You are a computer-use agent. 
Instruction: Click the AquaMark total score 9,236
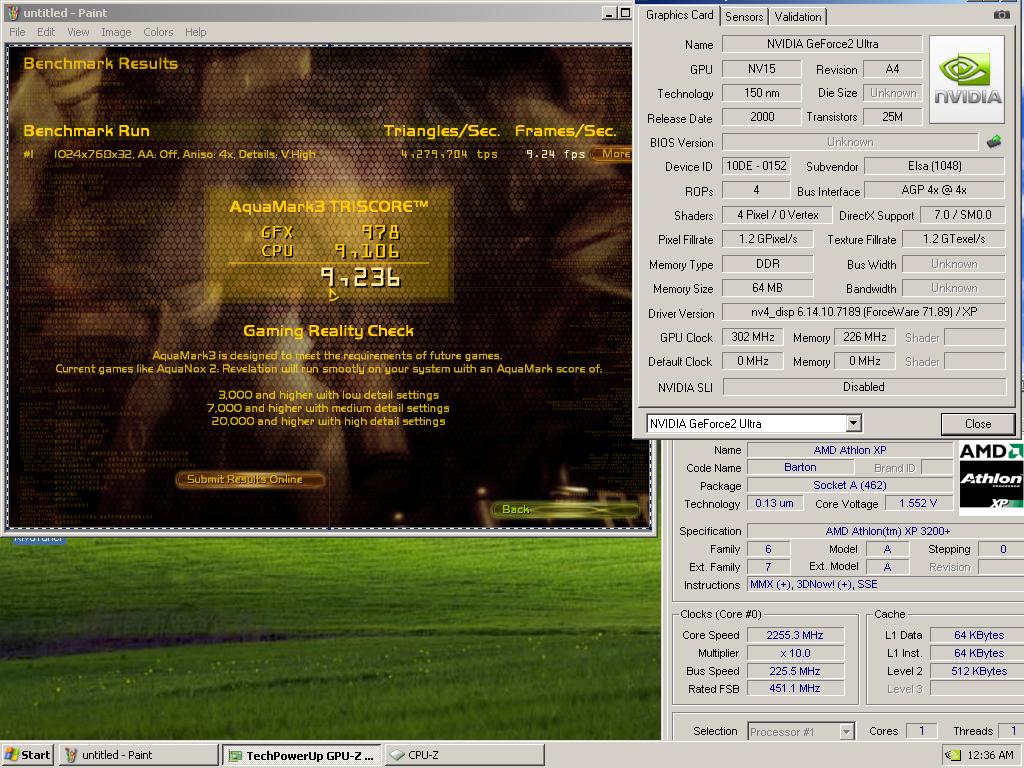point(360,278)
